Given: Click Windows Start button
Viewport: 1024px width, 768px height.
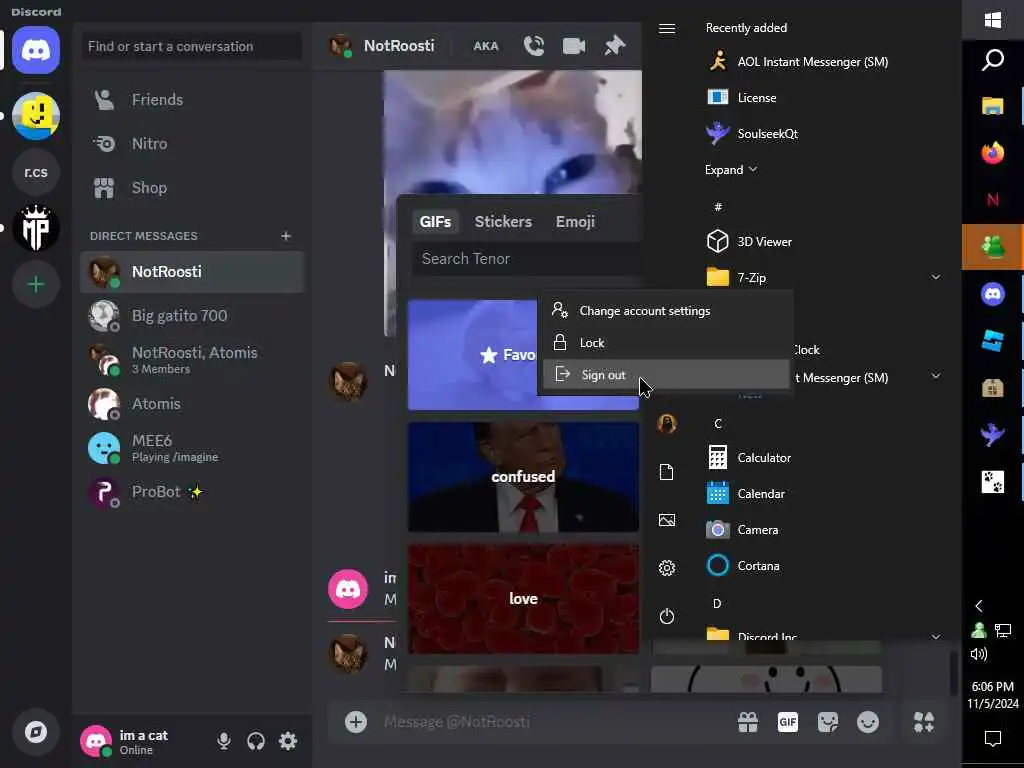Looking at the screenshot, I should click(x=993, y=20).
